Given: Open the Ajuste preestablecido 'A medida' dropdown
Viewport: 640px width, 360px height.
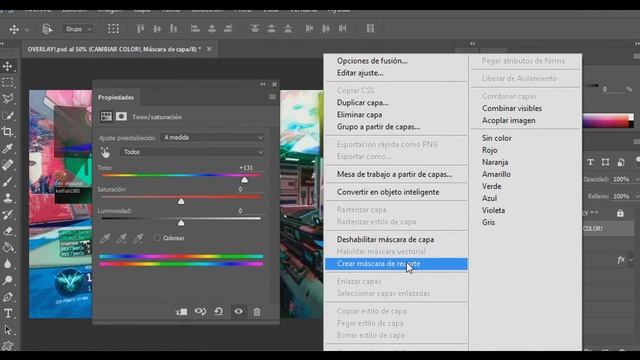Looking at the screenshot, I should 213,138.
